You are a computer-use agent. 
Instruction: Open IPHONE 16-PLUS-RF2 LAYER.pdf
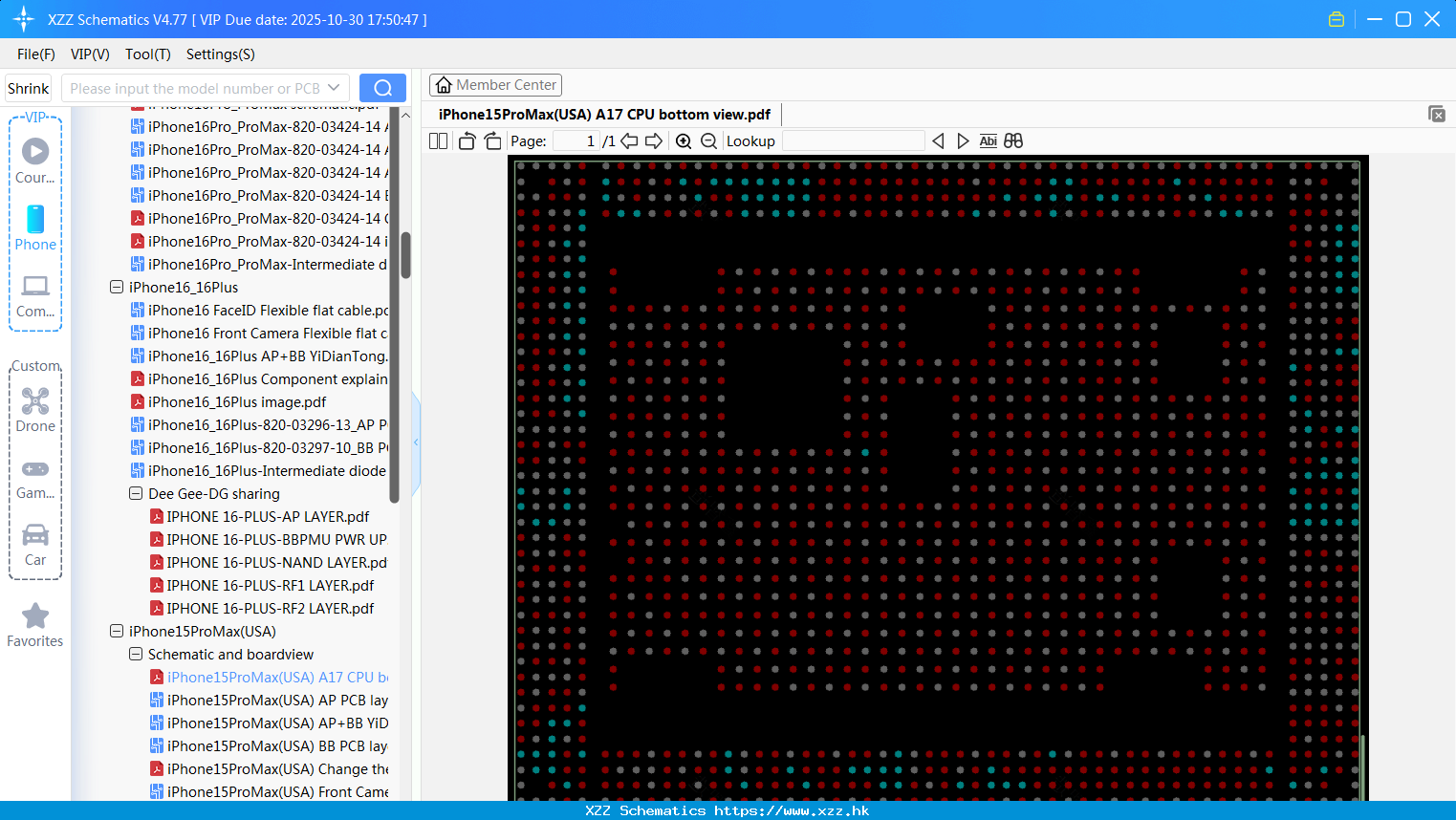coord(262,608)
